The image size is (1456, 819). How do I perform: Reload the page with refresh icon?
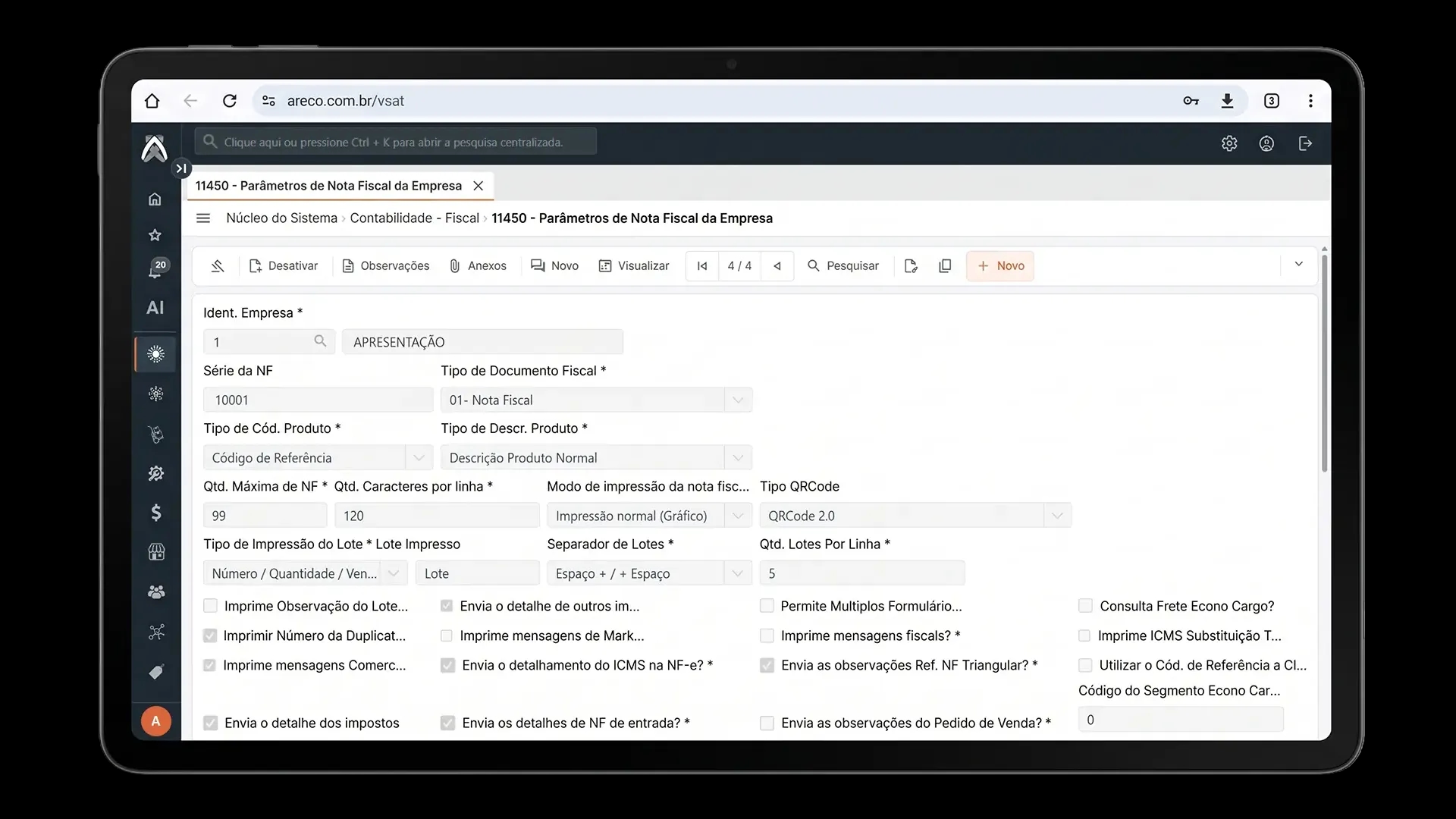click(x=230, y=101)
